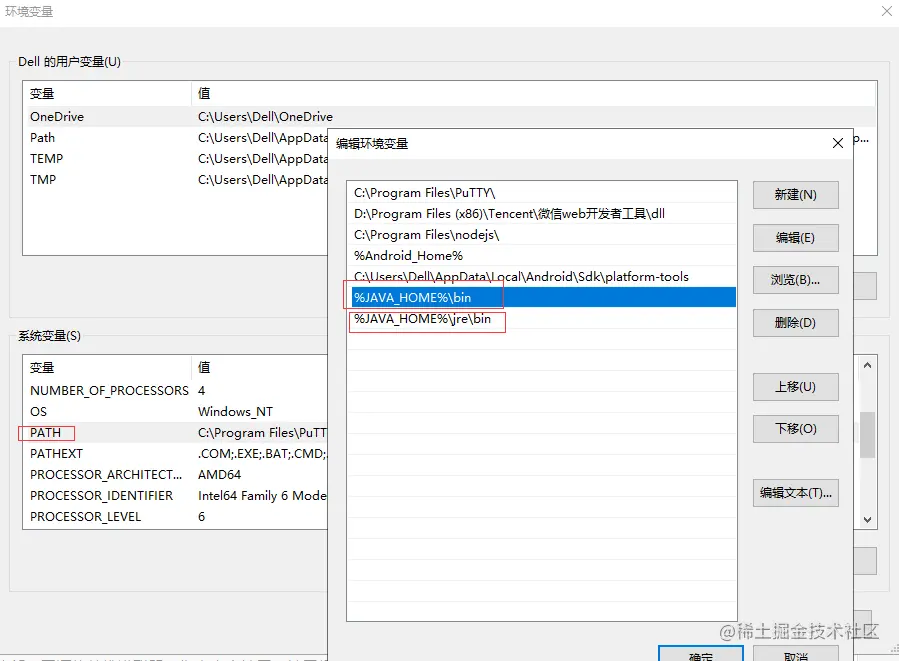
Task: Click the 变量 column header in user variables
Action: (107, 93)
